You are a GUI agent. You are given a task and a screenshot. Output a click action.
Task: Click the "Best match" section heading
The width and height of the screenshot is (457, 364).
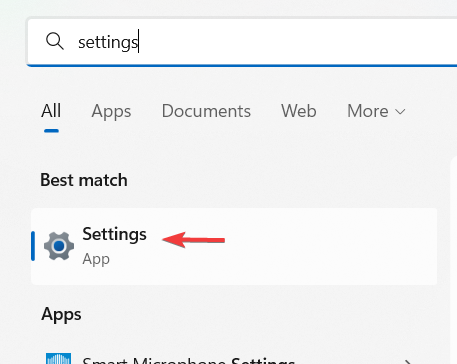(x=84, y=180)
